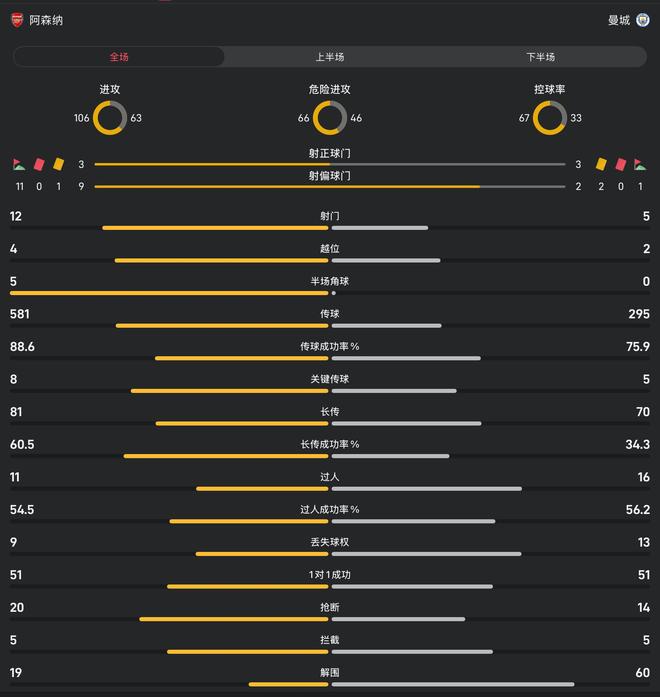660x697 pixels.
Task: Click the Manchester City club crest icon
Action: (642, 20)
